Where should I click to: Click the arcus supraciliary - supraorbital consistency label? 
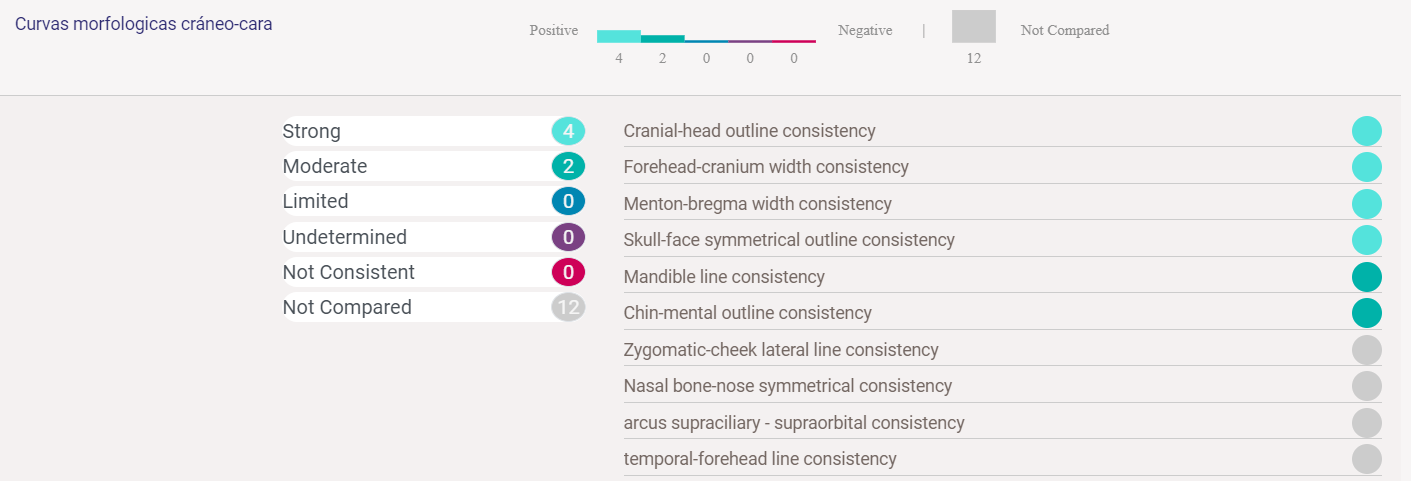(x=793, y=423)
